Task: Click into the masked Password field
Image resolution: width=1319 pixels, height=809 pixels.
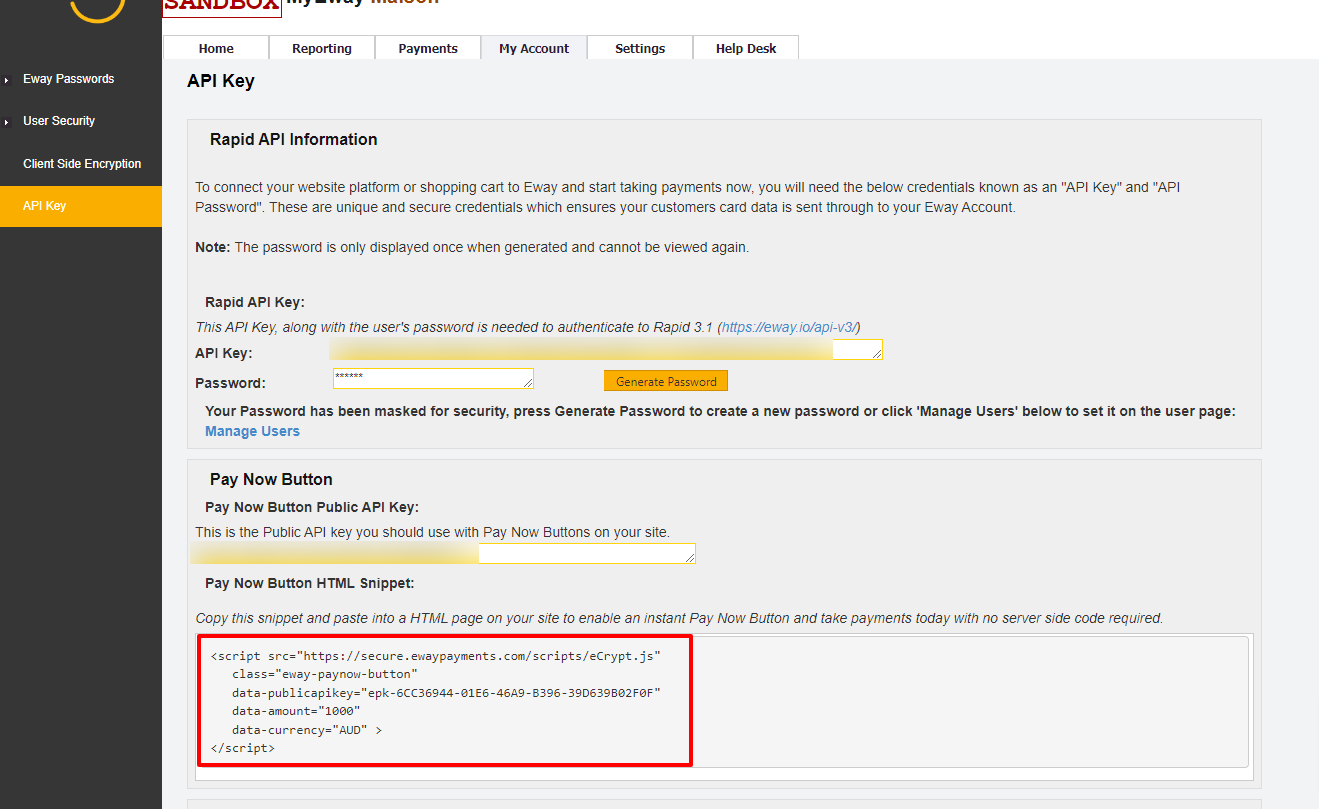Action: tap(433, 379)
